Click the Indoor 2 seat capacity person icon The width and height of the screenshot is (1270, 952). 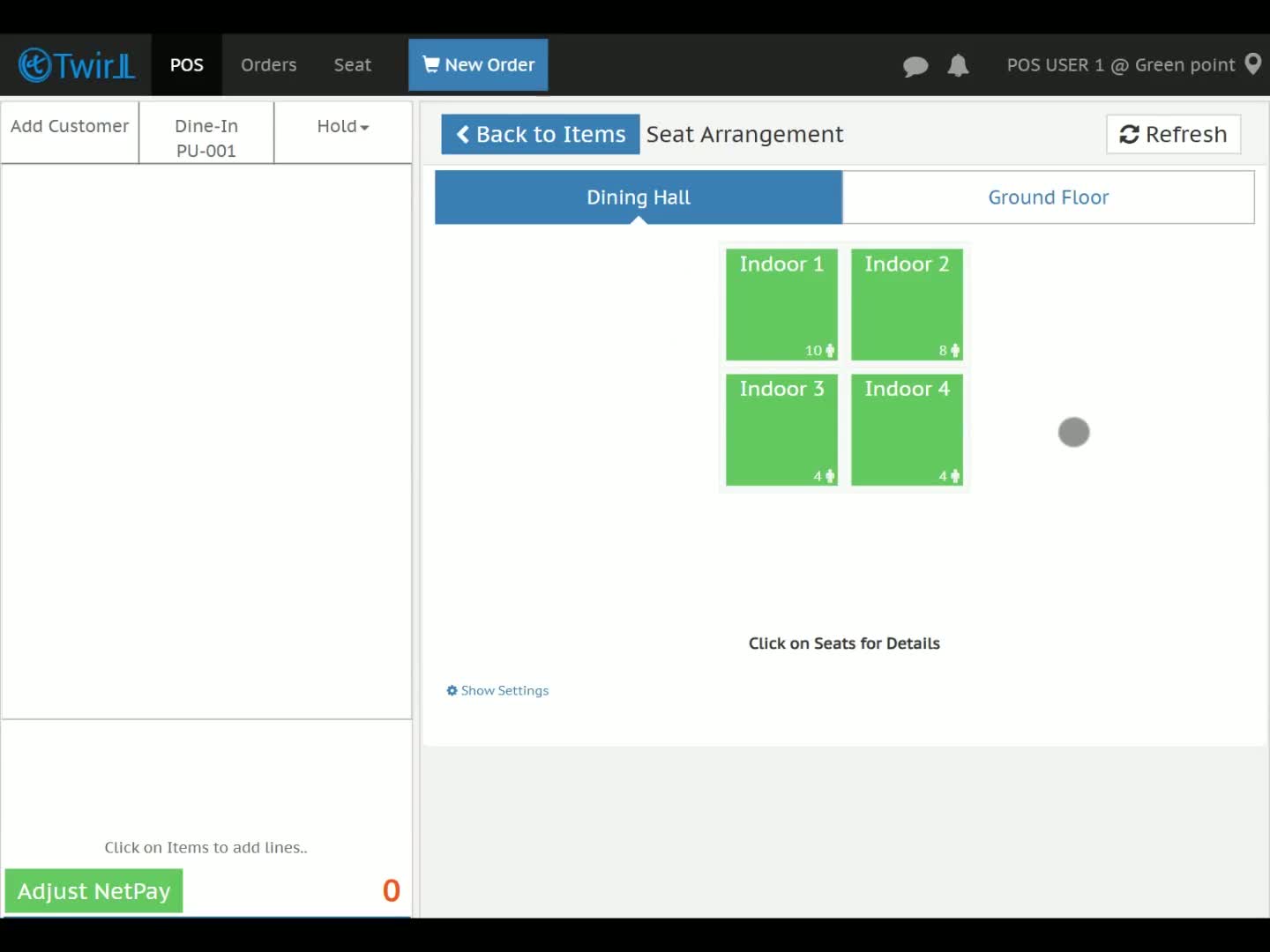point(955,351)
